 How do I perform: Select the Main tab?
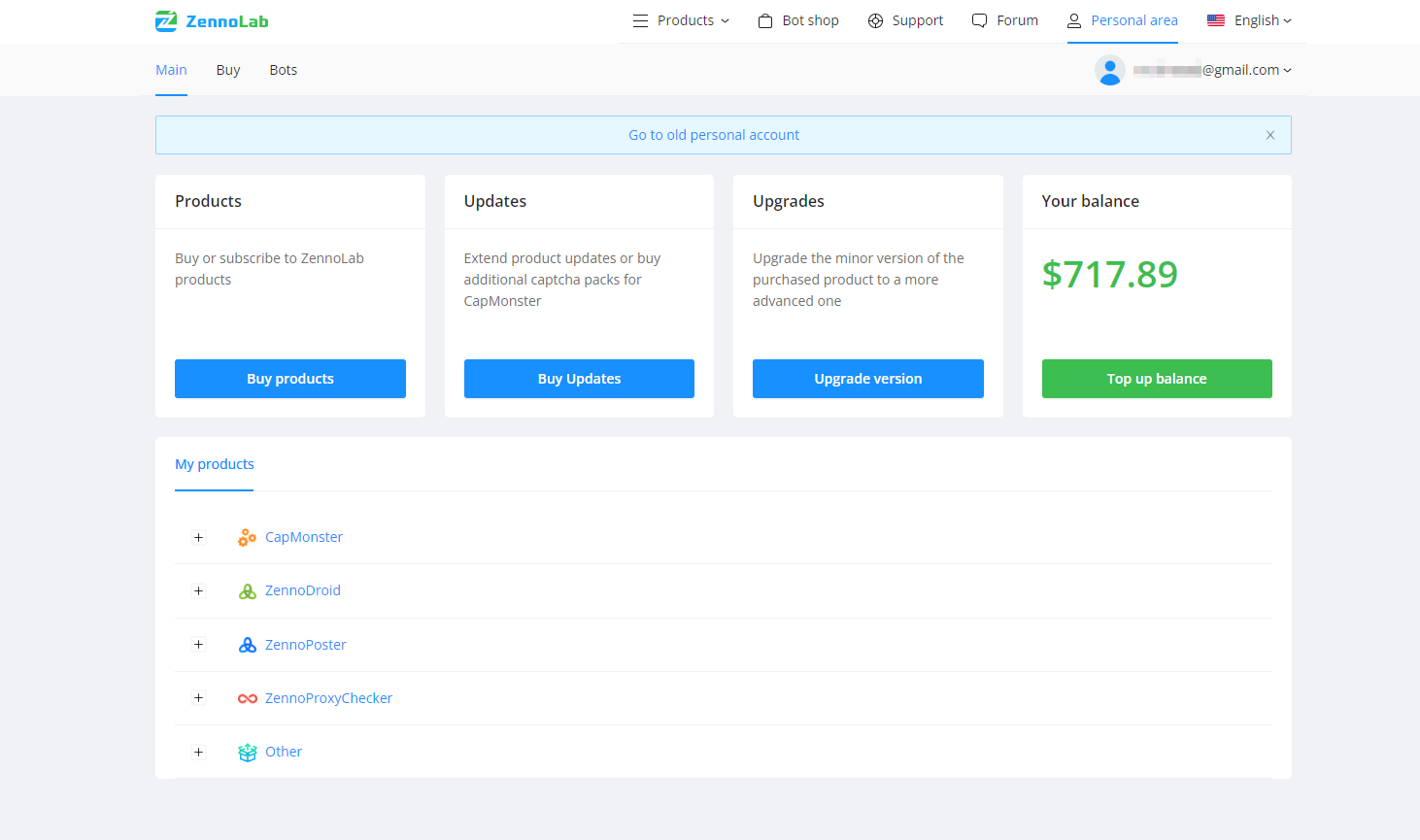click(x=171, y=70)
